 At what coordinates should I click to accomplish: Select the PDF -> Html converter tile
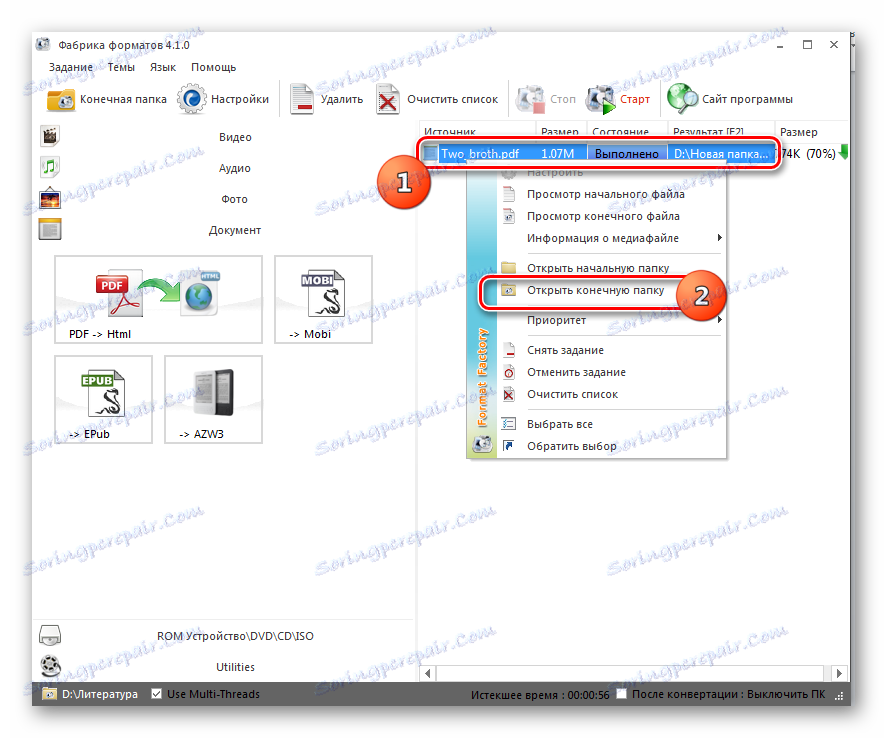pyautogui.click(x=158, y=300)
